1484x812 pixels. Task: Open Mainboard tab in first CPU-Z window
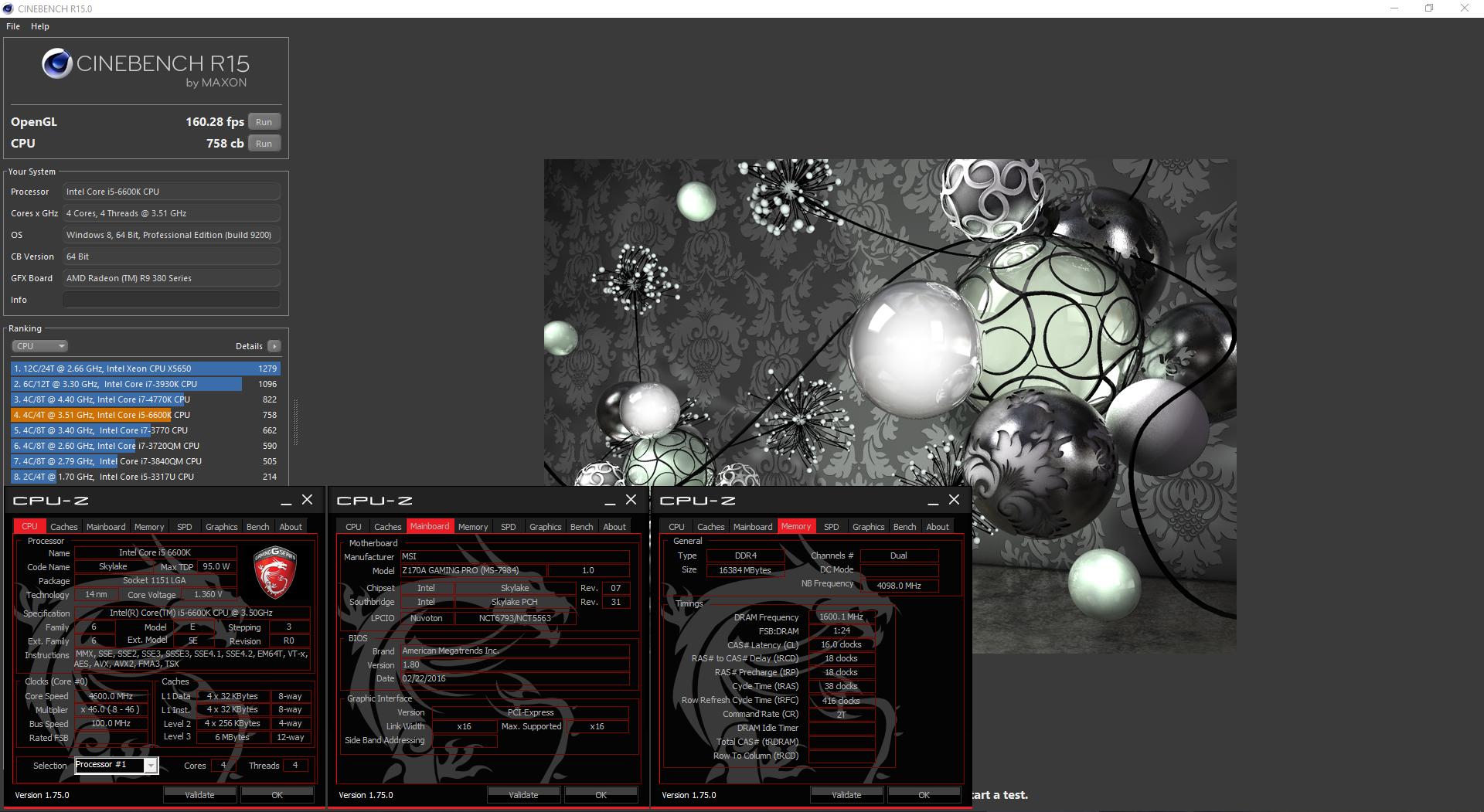coord(106,527)
